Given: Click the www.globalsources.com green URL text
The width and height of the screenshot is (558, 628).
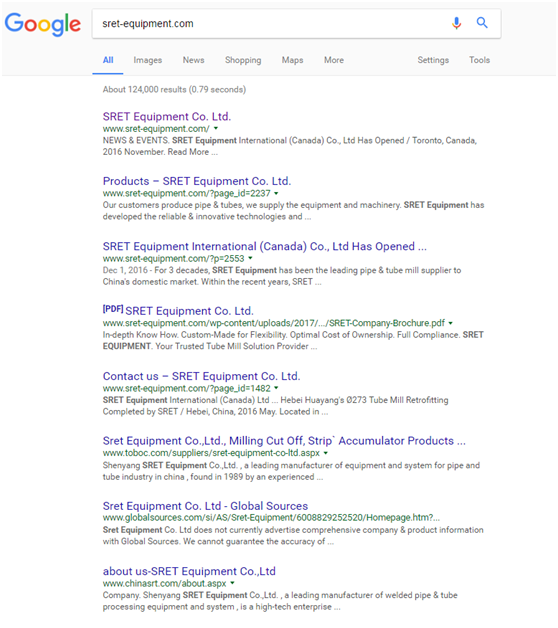Looking at the screenshot, I should click(271, 518).
